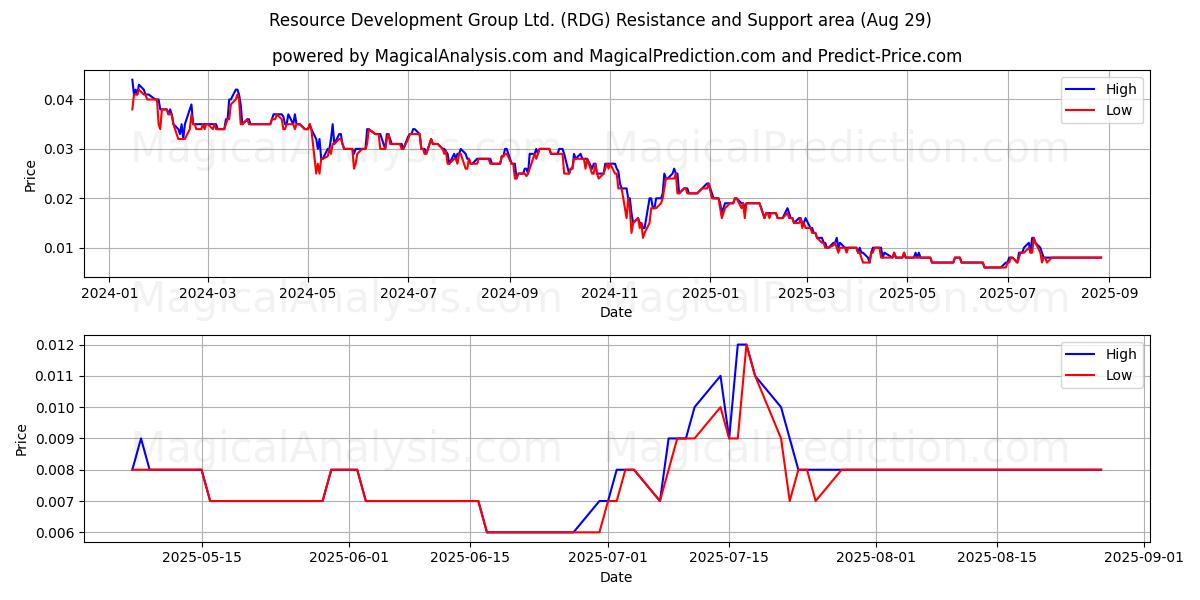Click the top chart 'Date' axis label
This screenshot has width=1200, height=600.
coord(616,313)
